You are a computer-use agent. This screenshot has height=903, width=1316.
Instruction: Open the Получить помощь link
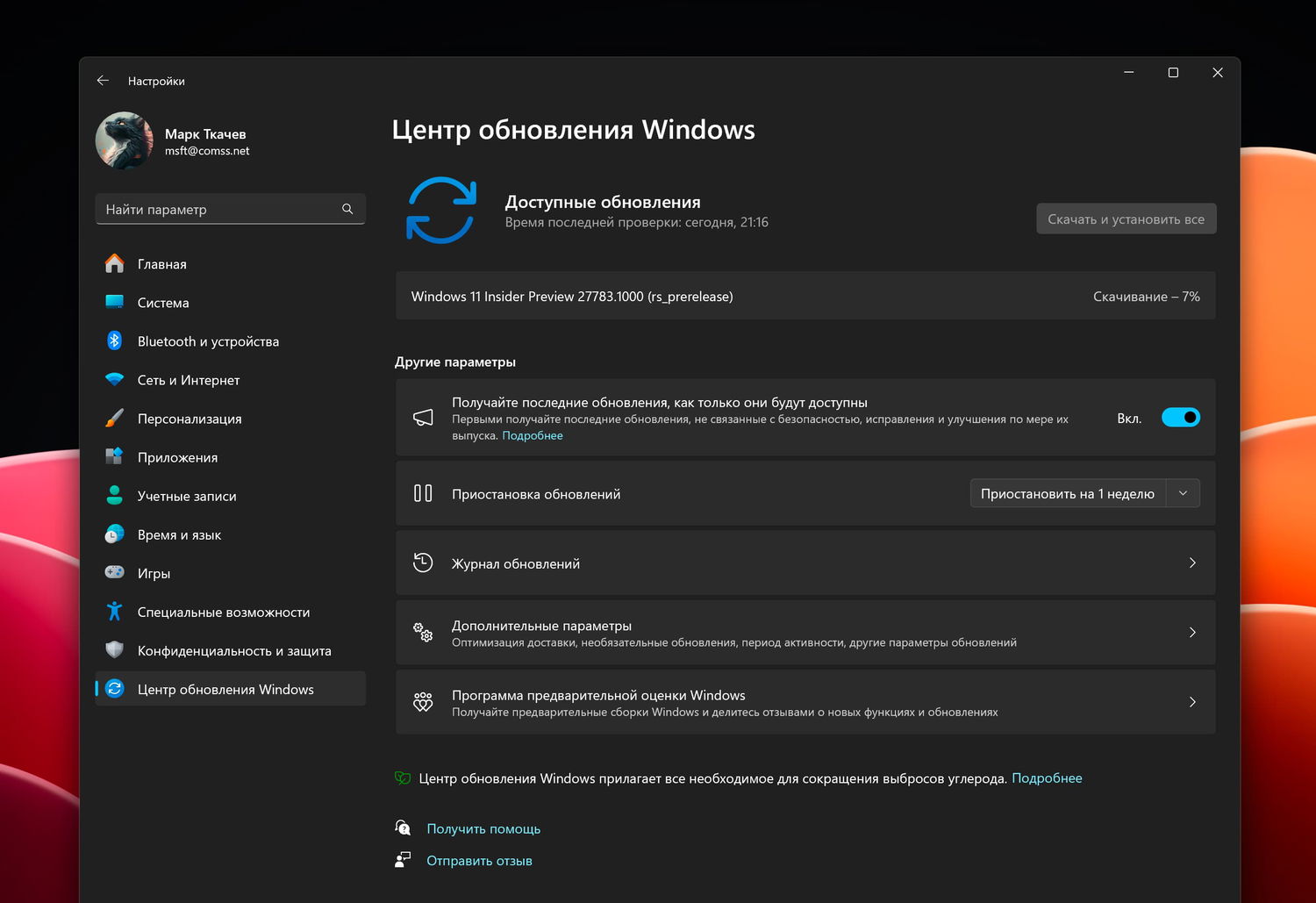point(483,828)
